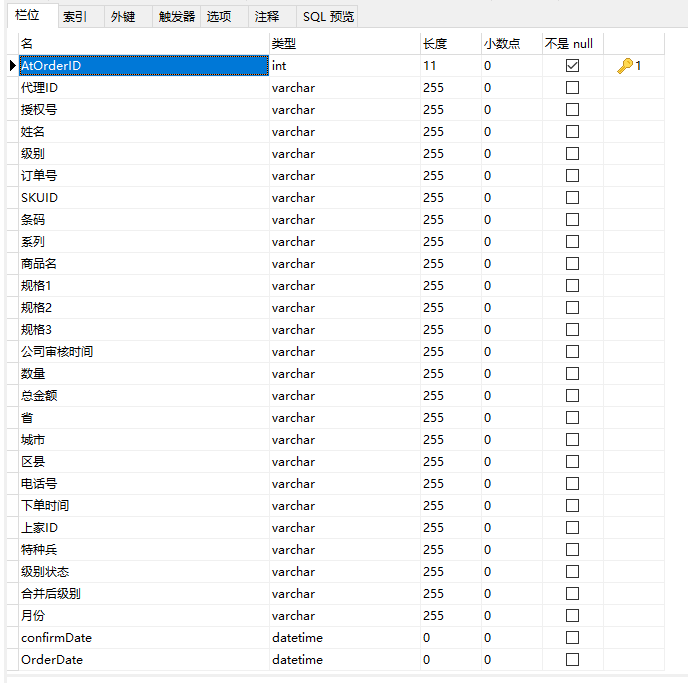The height and width of the screenshot is (683, 688).
Task: Open the SQL 预览 tab
Action: click(x=327, y=17)
